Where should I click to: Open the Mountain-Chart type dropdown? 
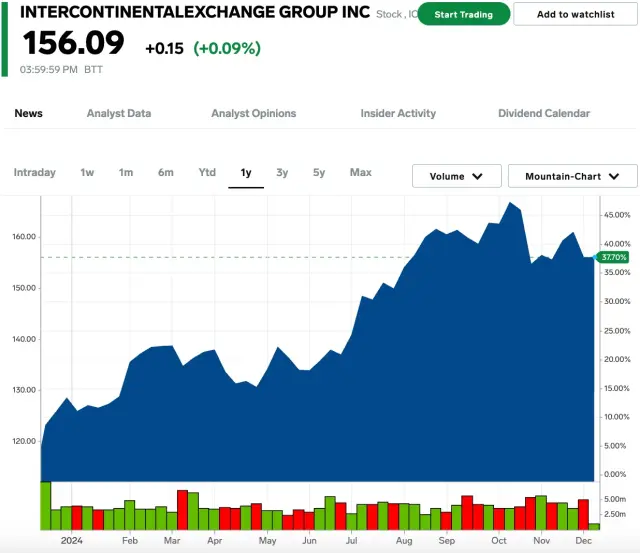point(572,176)
